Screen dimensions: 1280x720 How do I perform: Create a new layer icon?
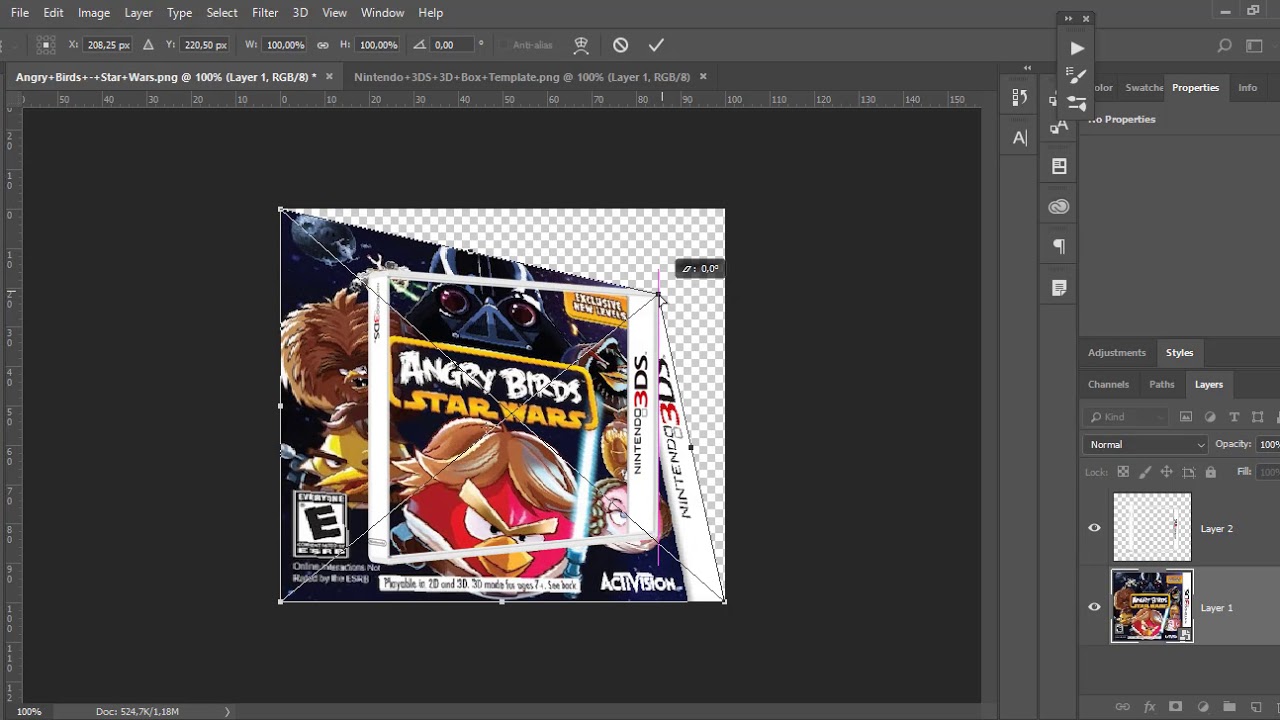pos(1256,707)
